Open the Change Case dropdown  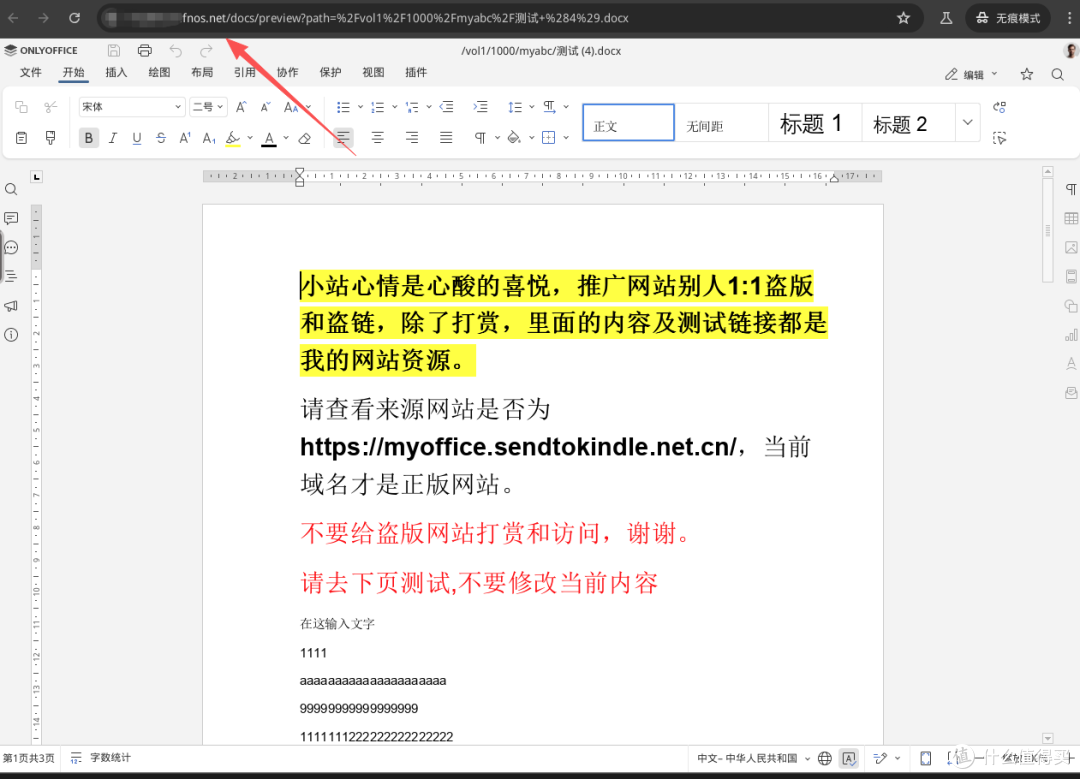(297, 107)
